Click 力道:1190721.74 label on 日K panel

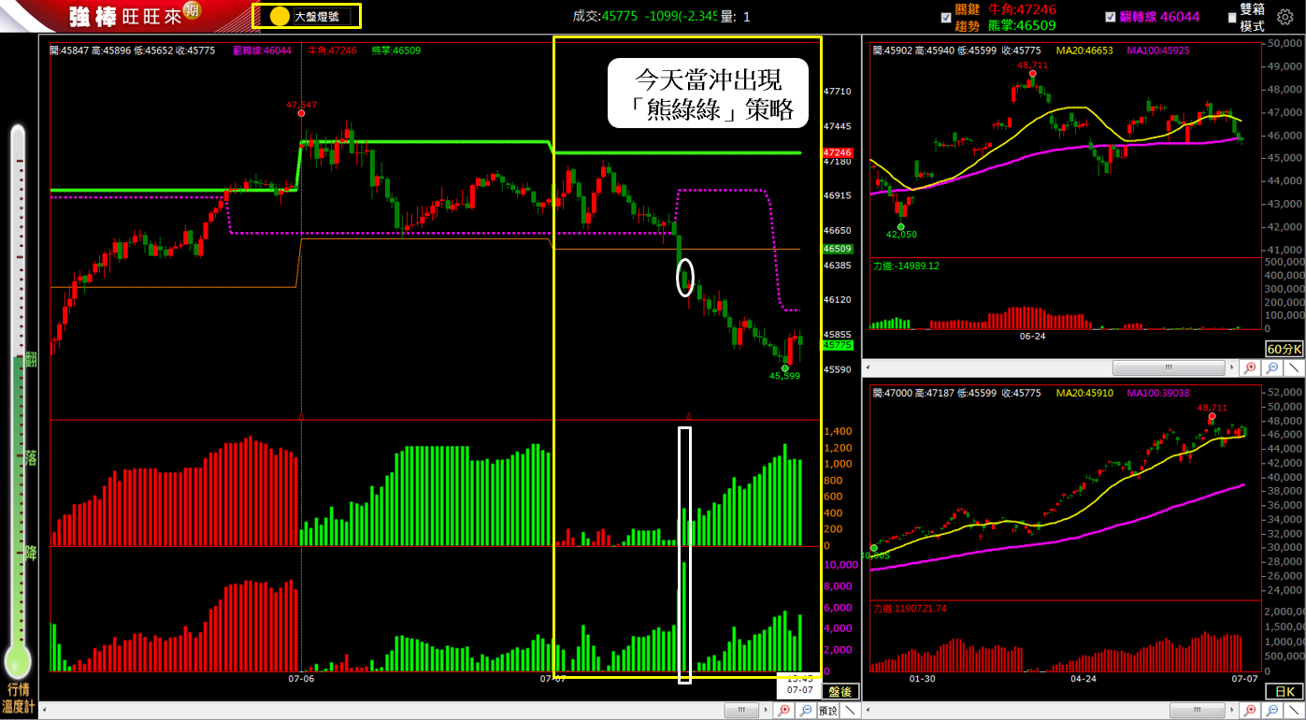point(912,608)
